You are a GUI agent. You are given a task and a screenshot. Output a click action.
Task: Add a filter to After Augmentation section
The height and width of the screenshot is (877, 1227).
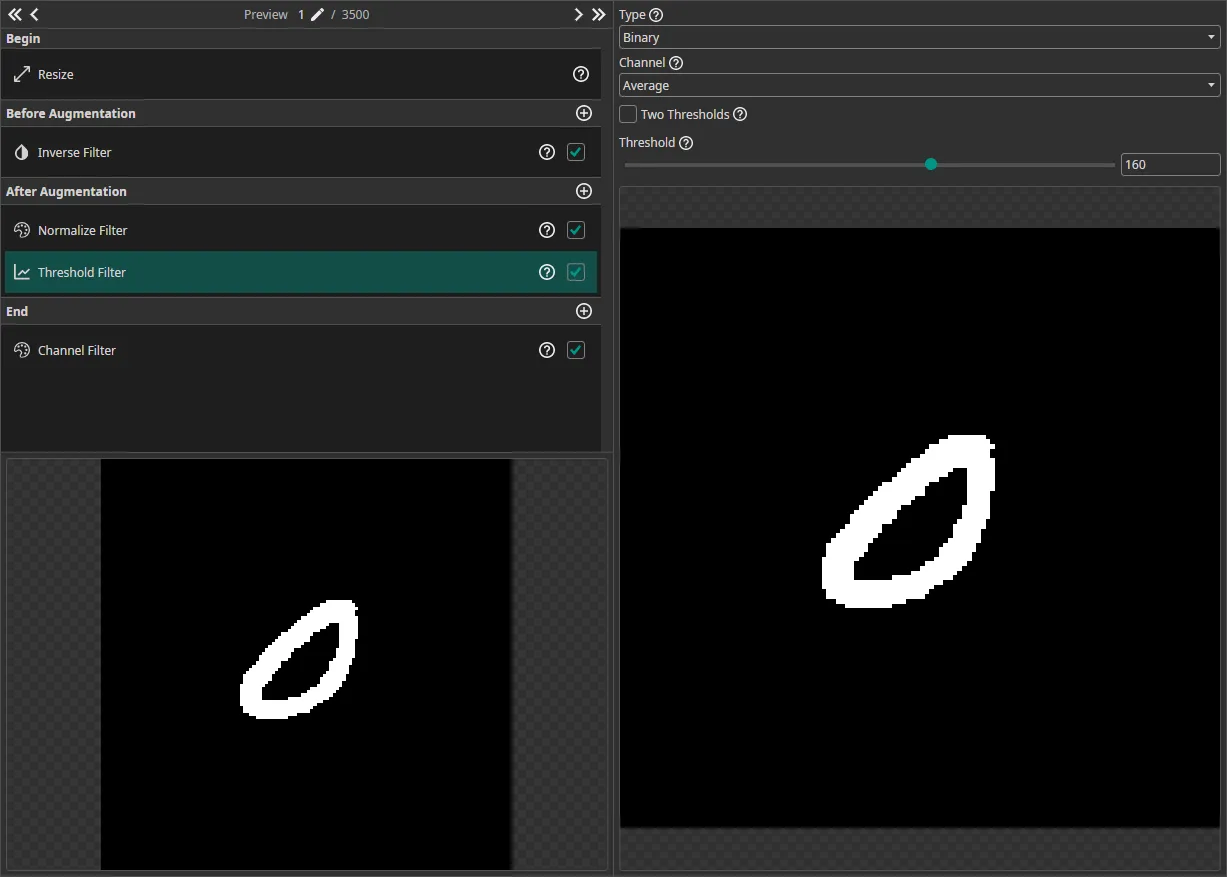(584, 191)
